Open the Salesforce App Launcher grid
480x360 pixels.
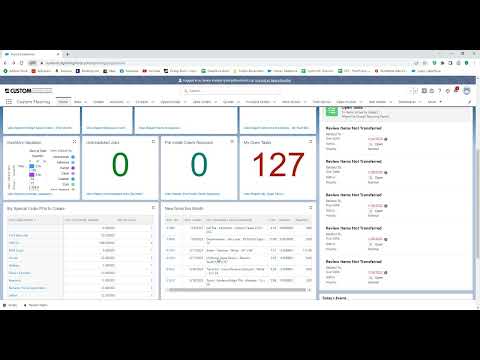(x=9, y=102)
